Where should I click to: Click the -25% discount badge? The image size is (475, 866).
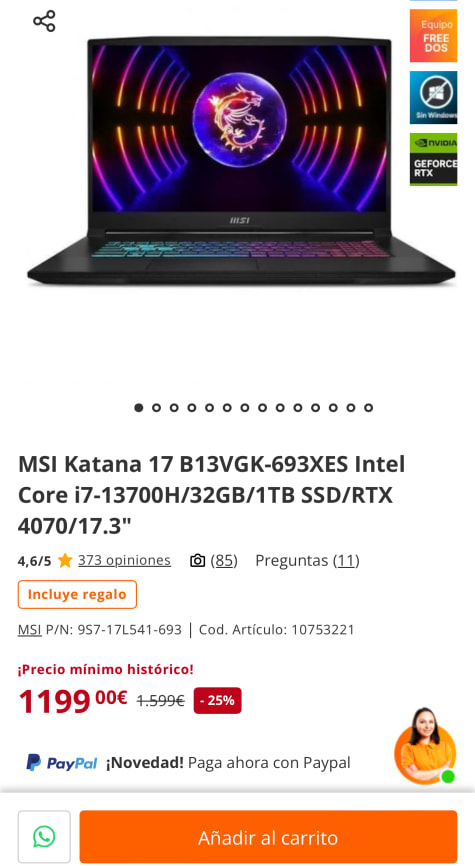tap(217, 700)
